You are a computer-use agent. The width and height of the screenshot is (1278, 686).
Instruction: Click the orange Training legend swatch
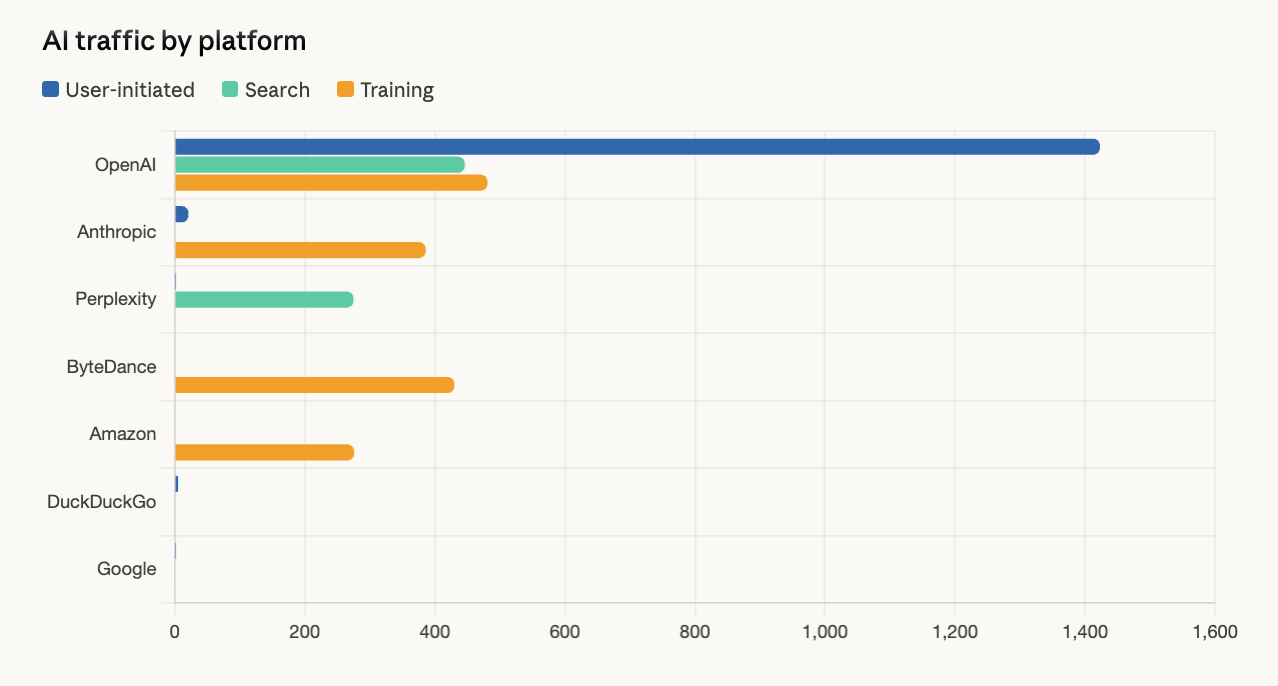coord(347,90)
